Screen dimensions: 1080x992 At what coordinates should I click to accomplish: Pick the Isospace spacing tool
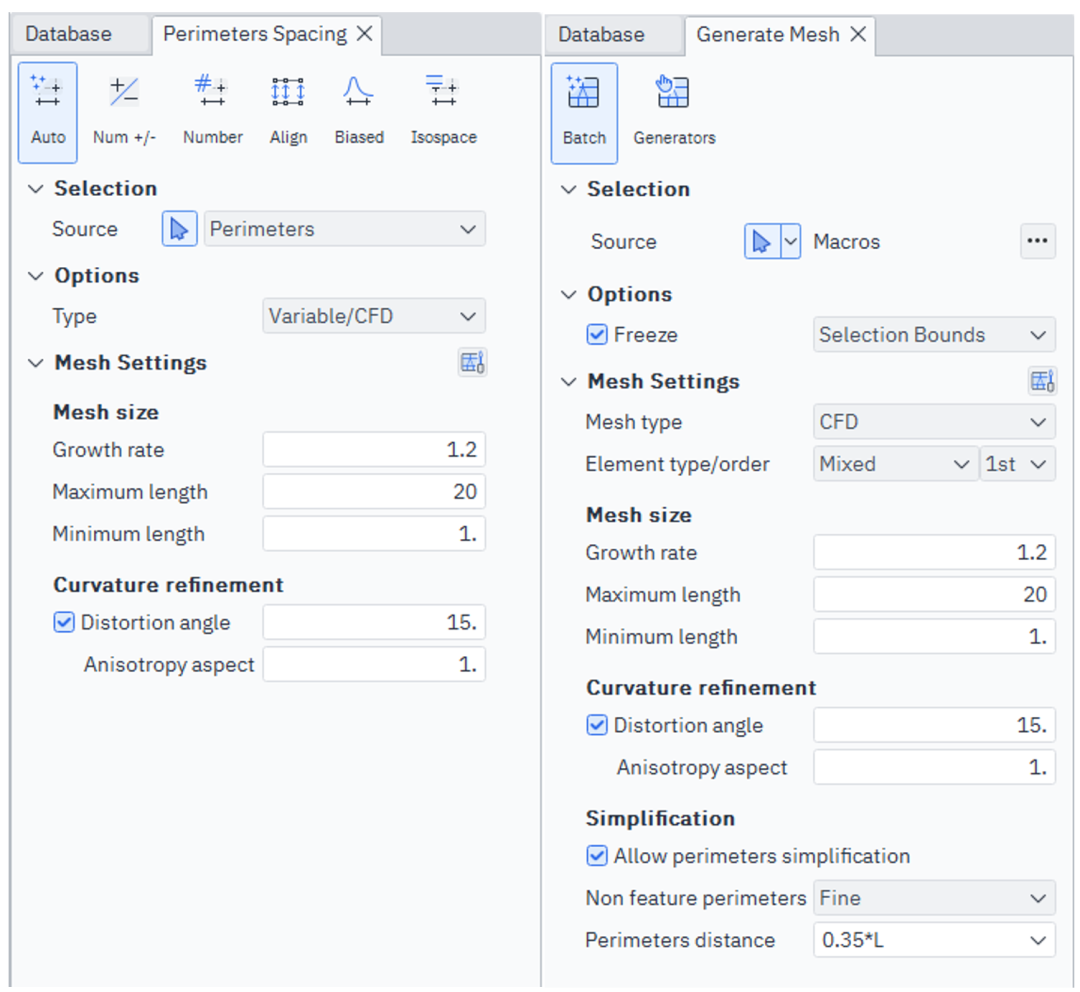[x=443, y=111]
